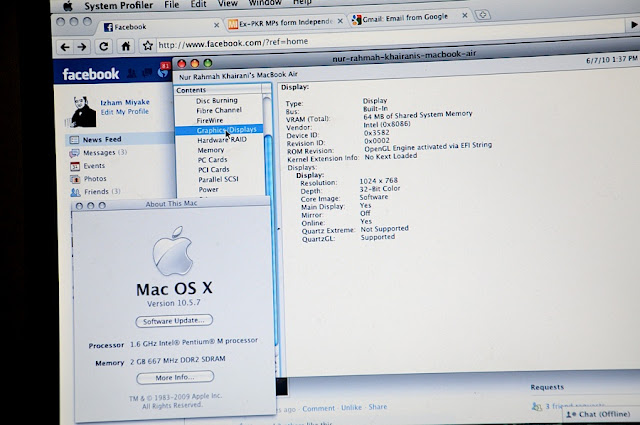640x425 pixels.
Task: Click the browser back arrow
Action: coord(65,47)
